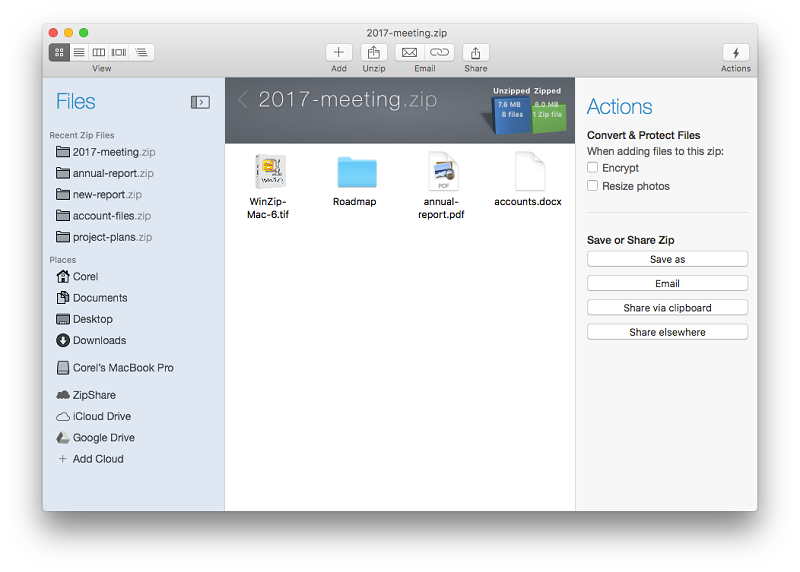
Task: Open ZipShare cloud service
Action: [86, 395]
